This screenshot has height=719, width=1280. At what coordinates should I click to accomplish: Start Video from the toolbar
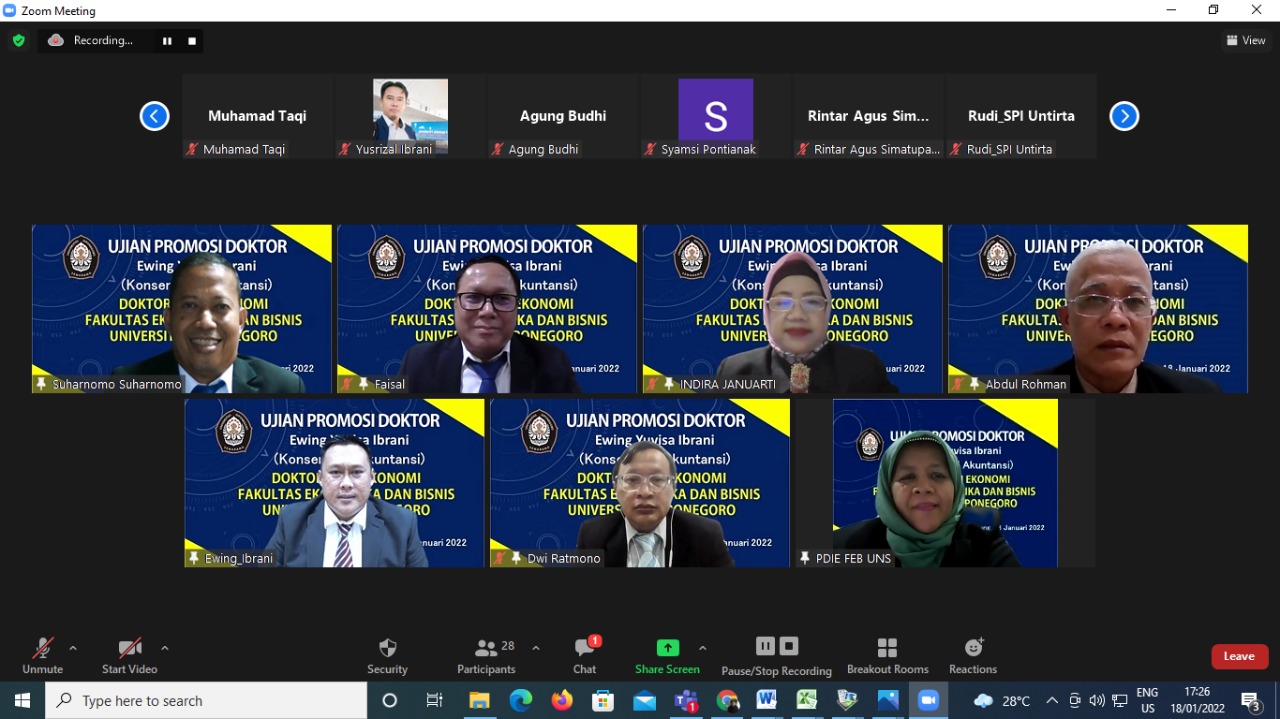(129, 655)
